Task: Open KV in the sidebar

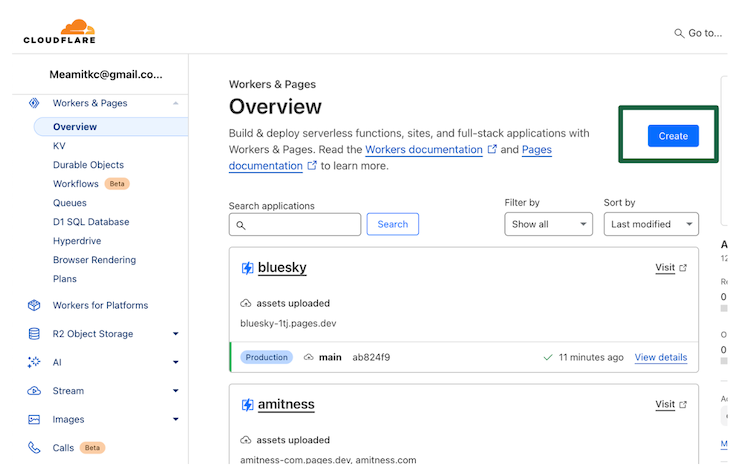Action: (59, 146)
